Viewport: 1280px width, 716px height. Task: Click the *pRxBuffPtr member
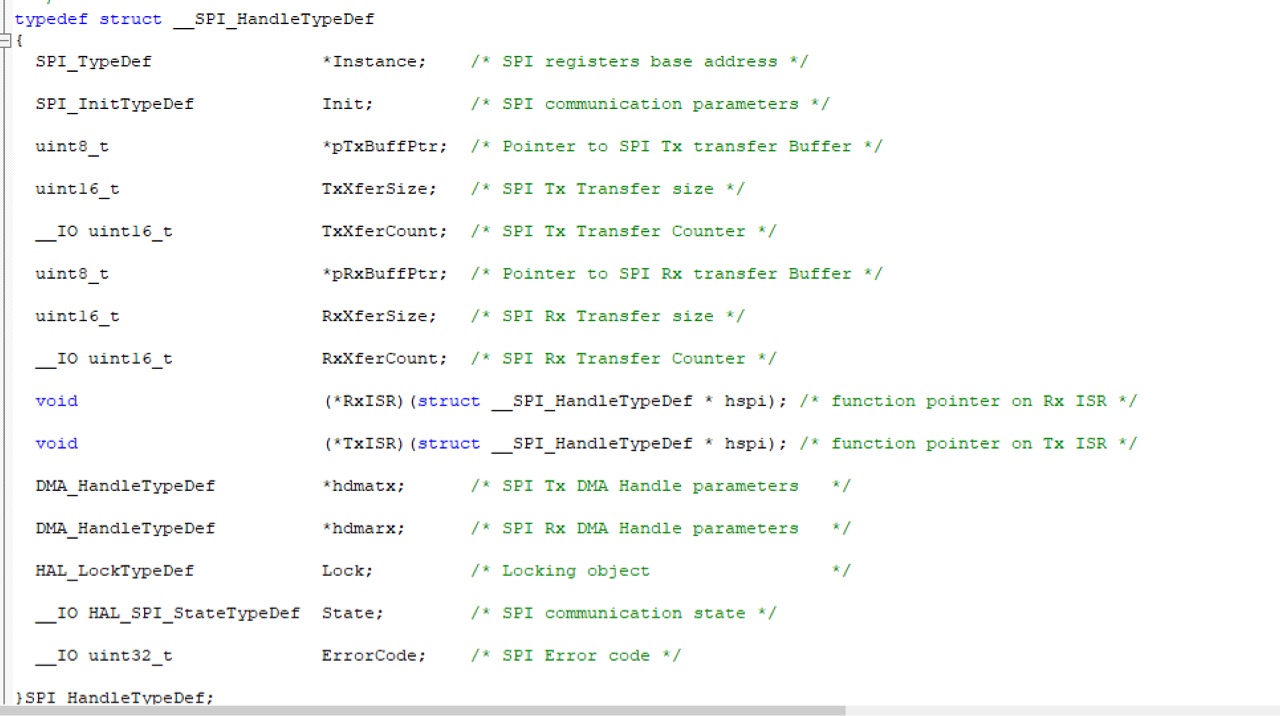coord(384,274)
